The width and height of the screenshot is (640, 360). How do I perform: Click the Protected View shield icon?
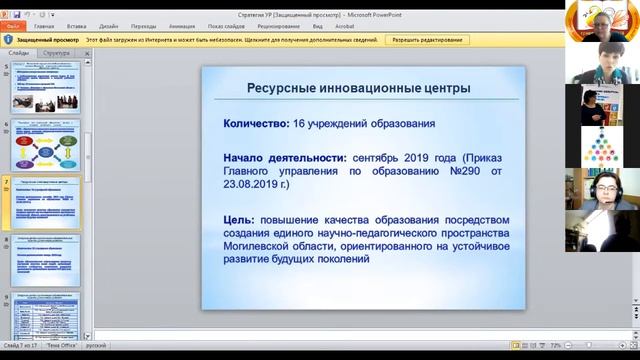click(x=8, y=40)
